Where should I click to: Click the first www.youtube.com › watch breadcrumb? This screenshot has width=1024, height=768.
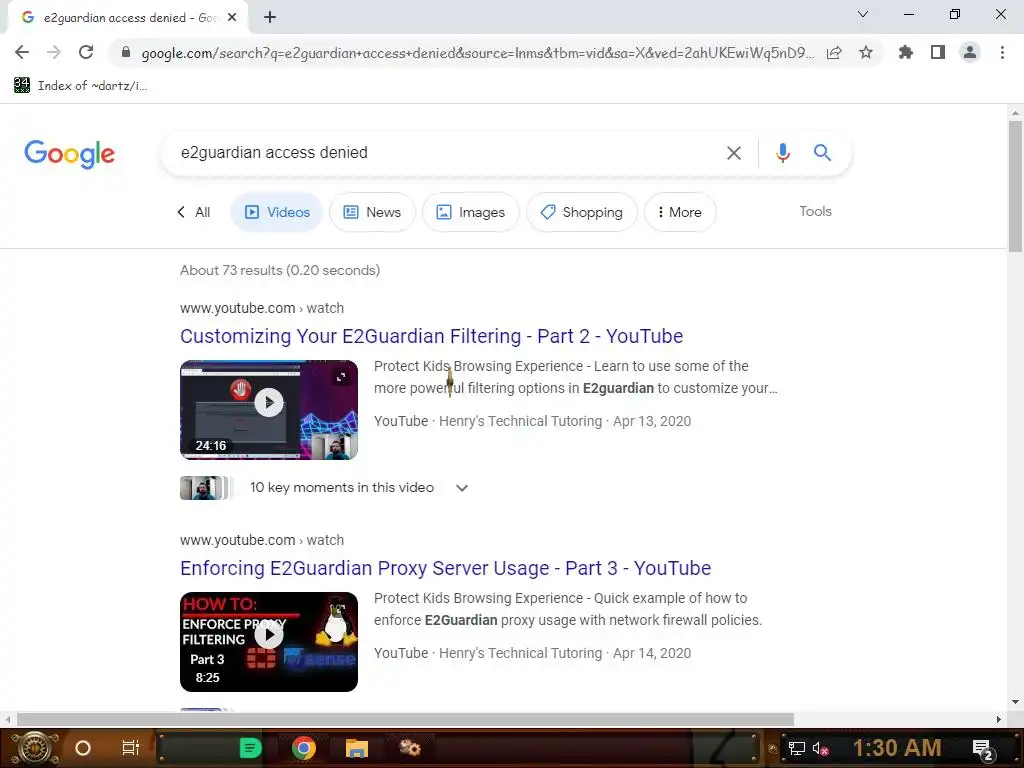tap(262, 308)
